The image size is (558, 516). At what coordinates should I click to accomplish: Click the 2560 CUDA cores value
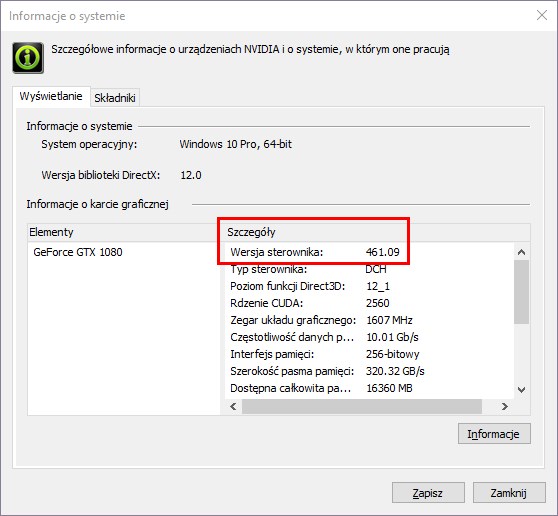click(x=378, y=303)
